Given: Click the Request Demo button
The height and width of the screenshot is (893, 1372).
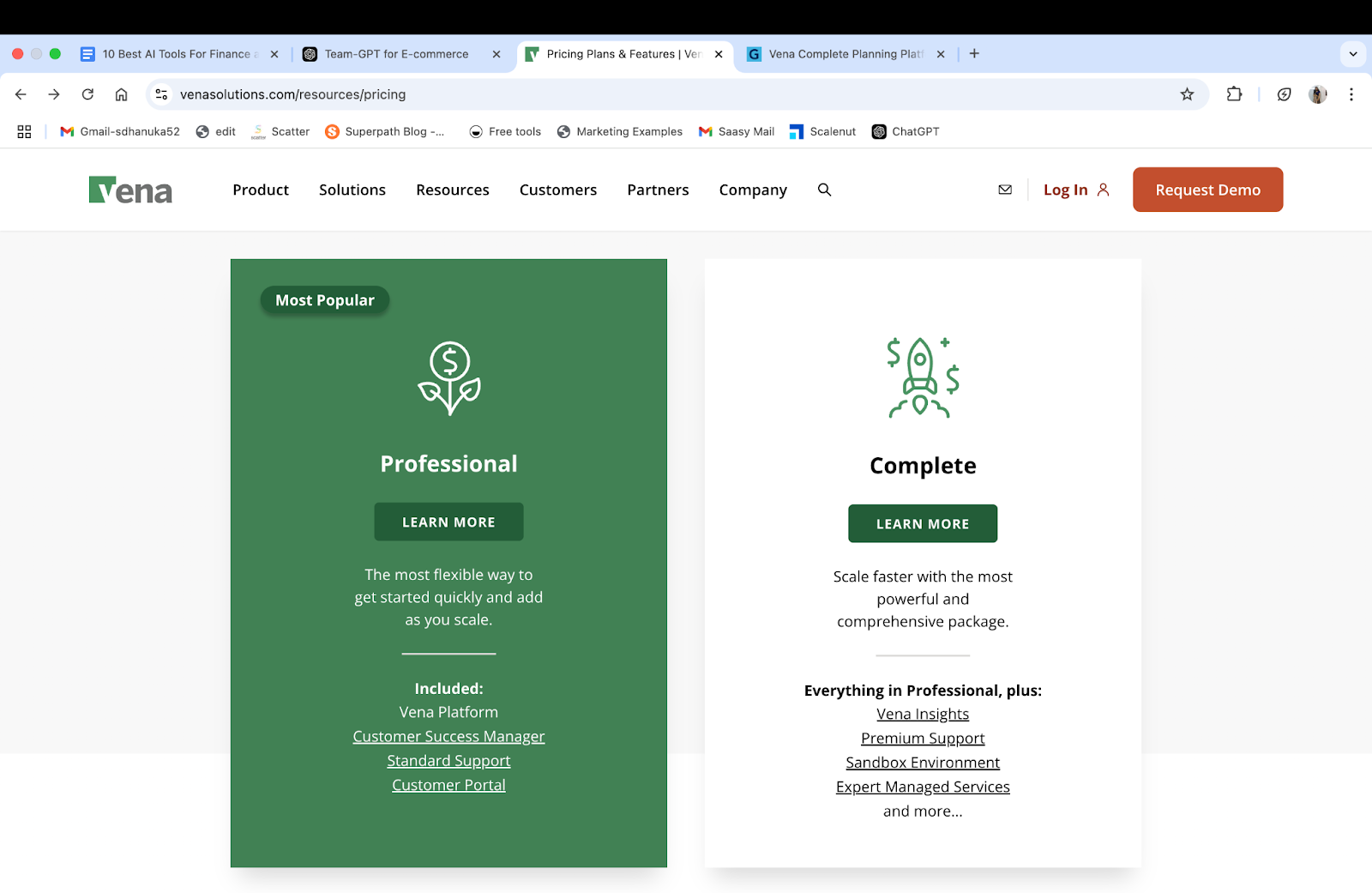Looking at the screenshot, I should pyautogui.click(x=1207, y=190).
